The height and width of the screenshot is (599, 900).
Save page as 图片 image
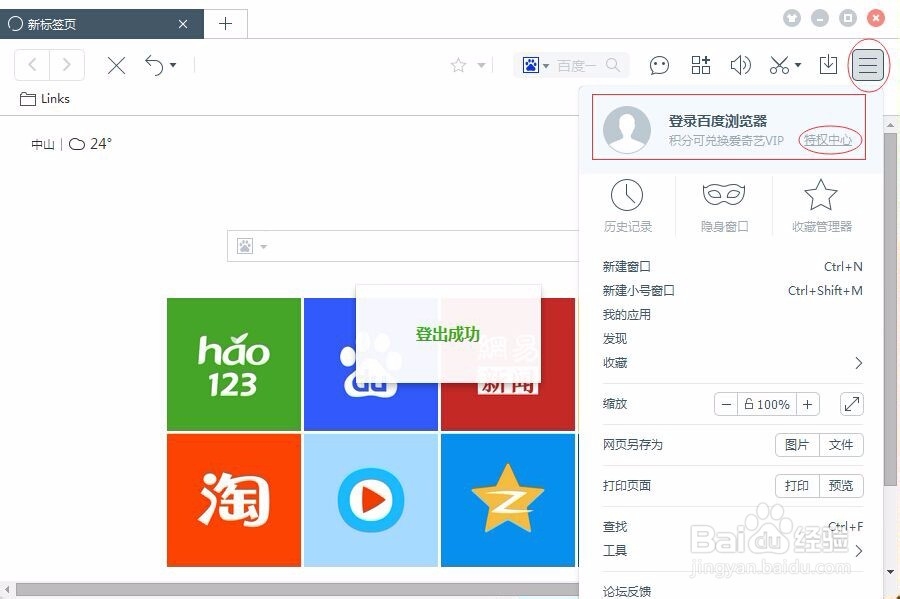pyautogui.click(x=797, y=444)
